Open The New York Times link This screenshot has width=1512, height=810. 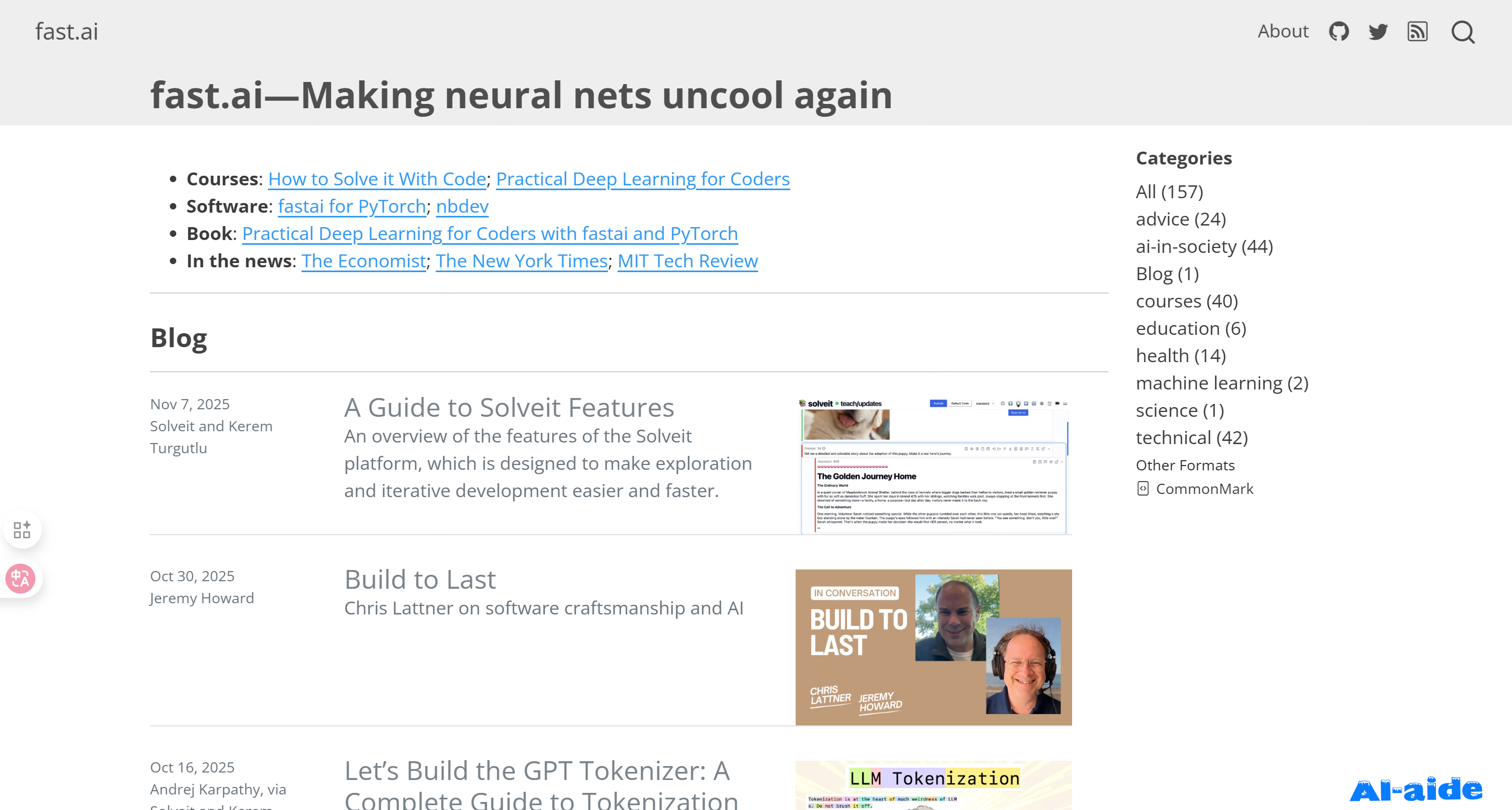(x=521, y=260)
